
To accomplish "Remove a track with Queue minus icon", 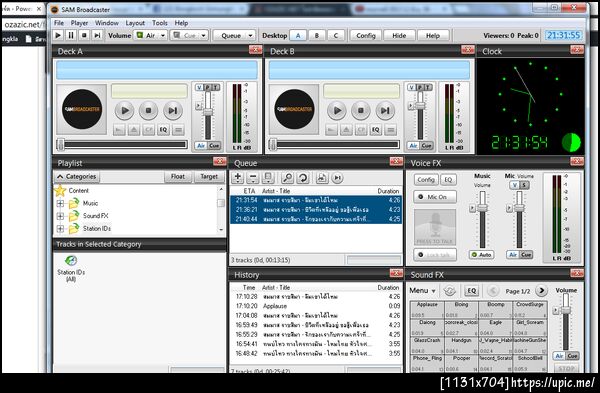I will point(253,178).
